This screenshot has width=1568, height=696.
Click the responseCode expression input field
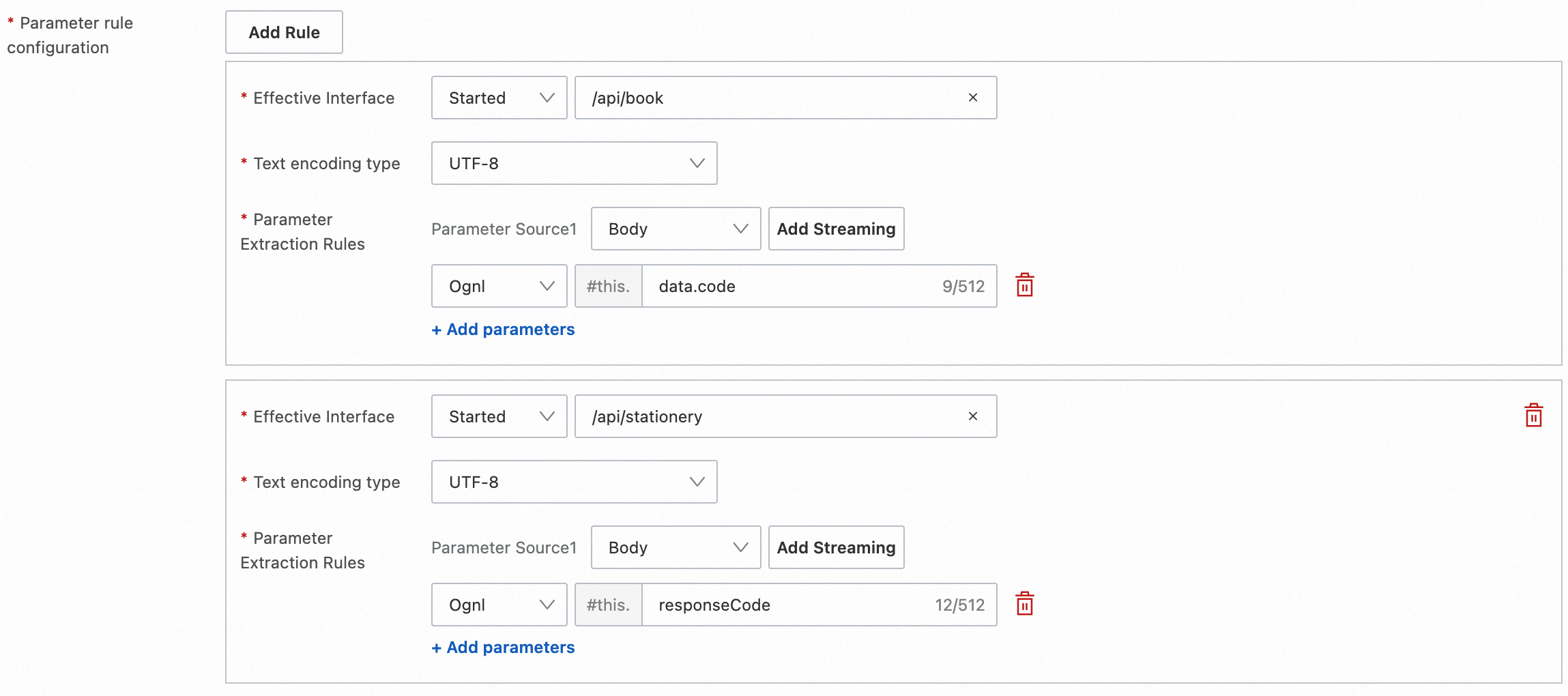pos(785,605)
